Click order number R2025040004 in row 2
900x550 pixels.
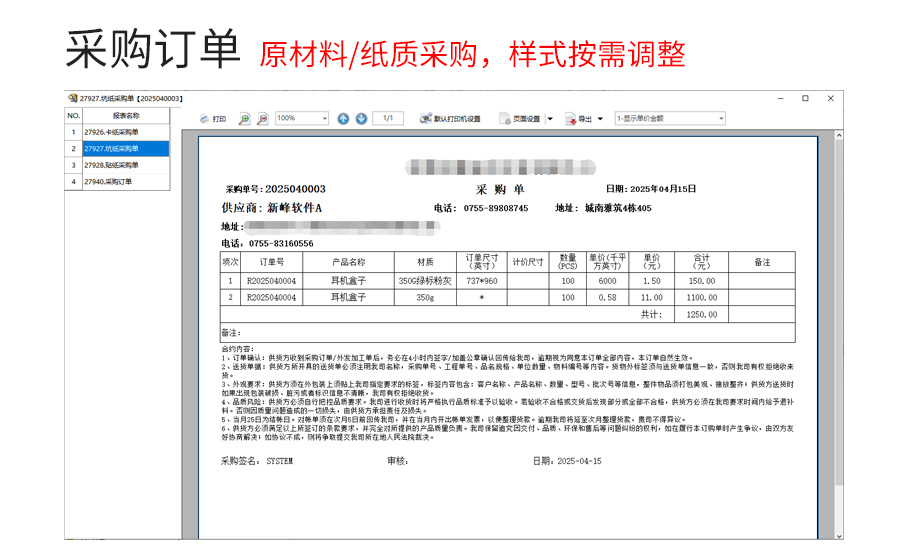point(271,297)
